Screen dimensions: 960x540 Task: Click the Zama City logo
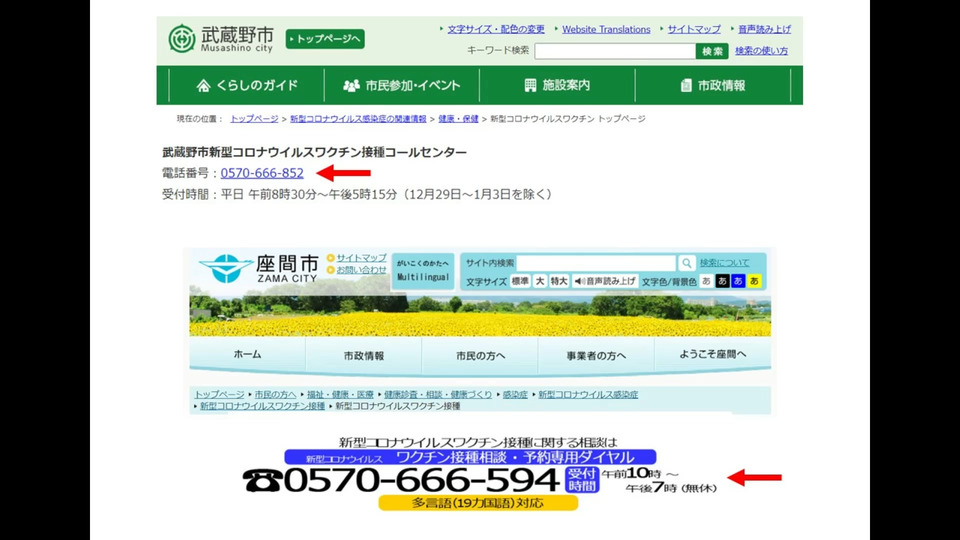click(258, 268)
